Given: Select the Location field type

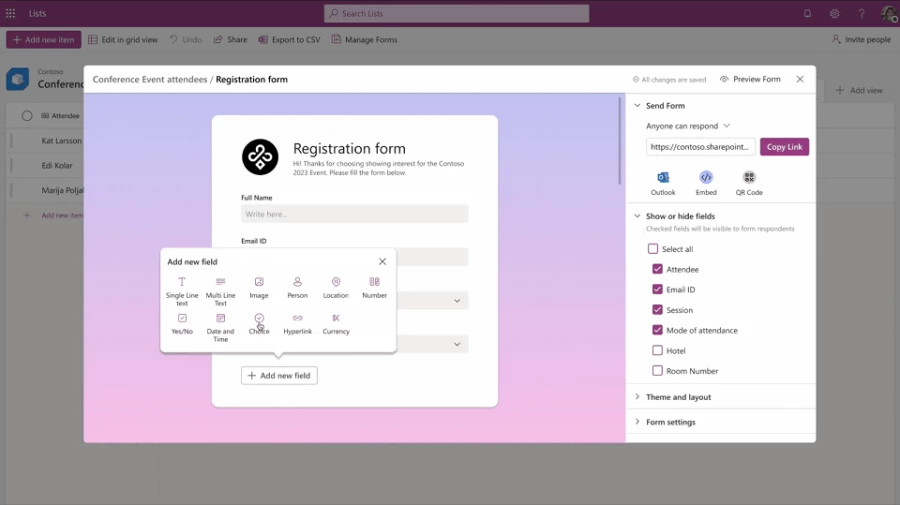Looking at the screenshot, I should click(x=336, y=283).
